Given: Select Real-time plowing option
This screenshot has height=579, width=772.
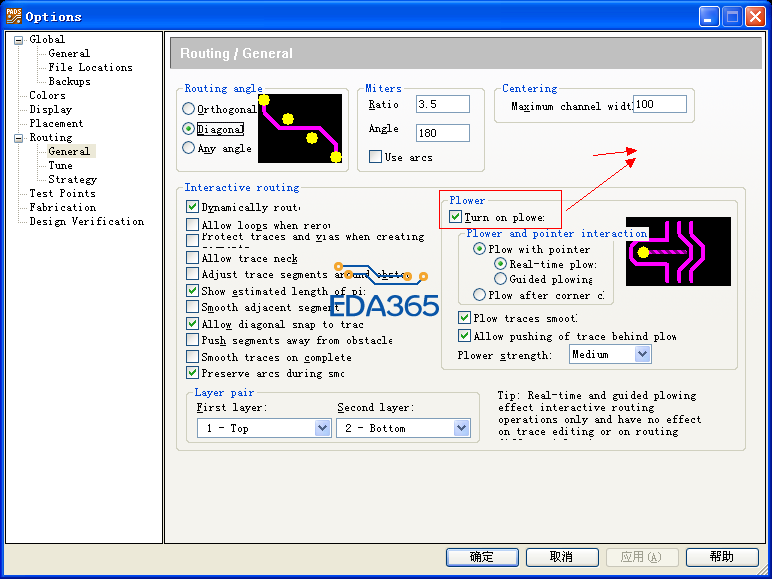Looking at the screenshot, I should coord(500,264).
